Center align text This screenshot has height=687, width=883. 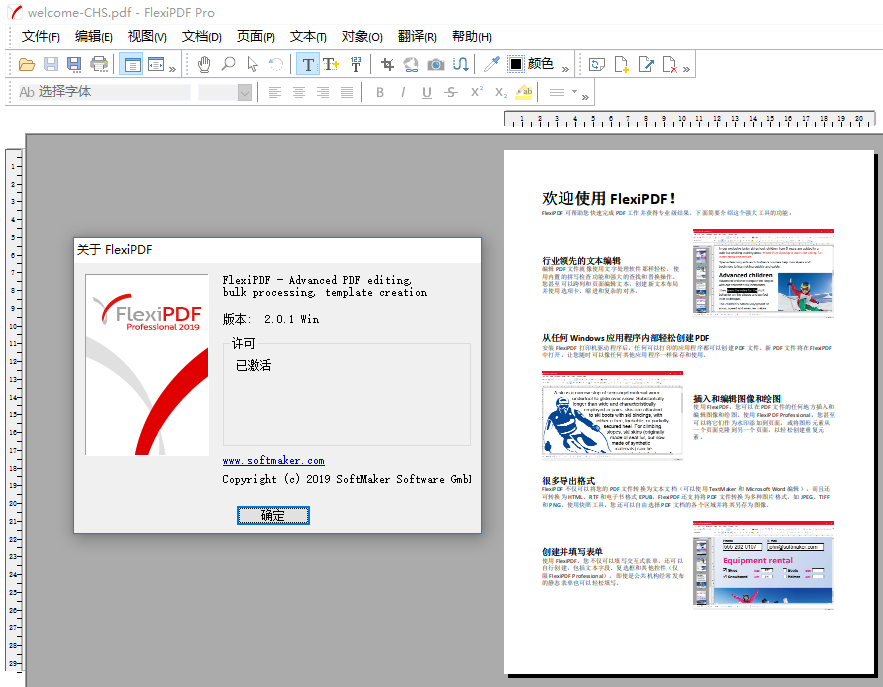(x=299, y=92)
